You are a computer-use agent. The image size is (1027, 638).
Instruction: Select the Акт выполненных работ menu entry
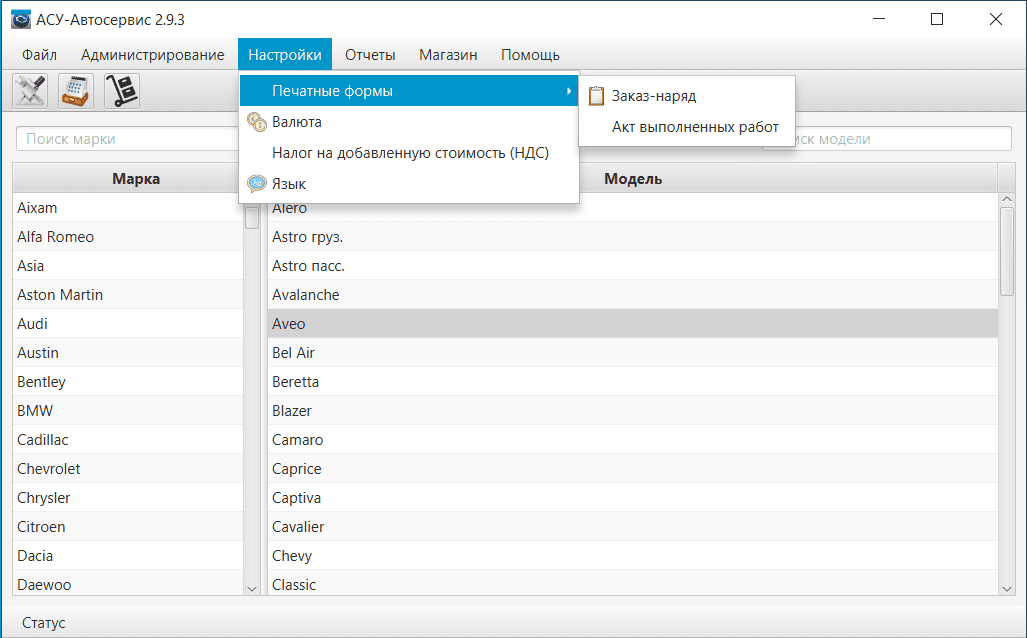pyautogui.click(x=695, y=127)
